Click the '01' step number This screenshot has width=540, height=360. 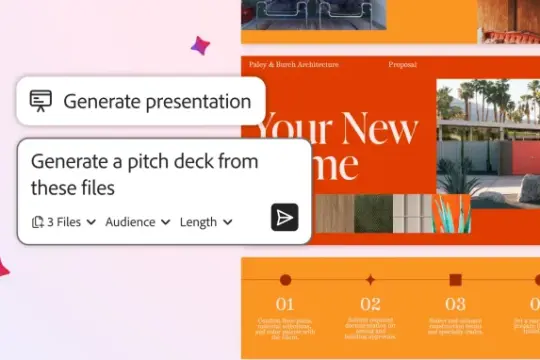click(x=285, y=304)
